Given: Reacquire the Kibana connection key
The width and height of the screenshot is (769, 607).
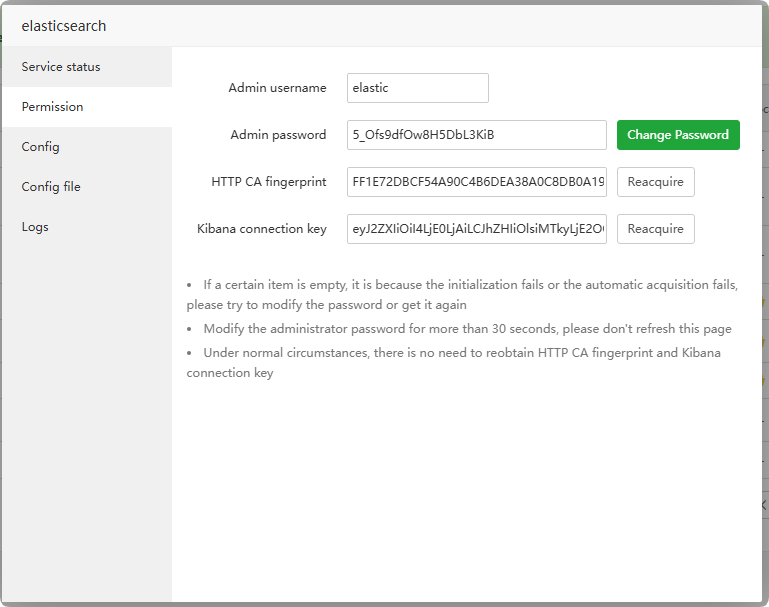Looking at the screenshot, I should pos(655,229).
